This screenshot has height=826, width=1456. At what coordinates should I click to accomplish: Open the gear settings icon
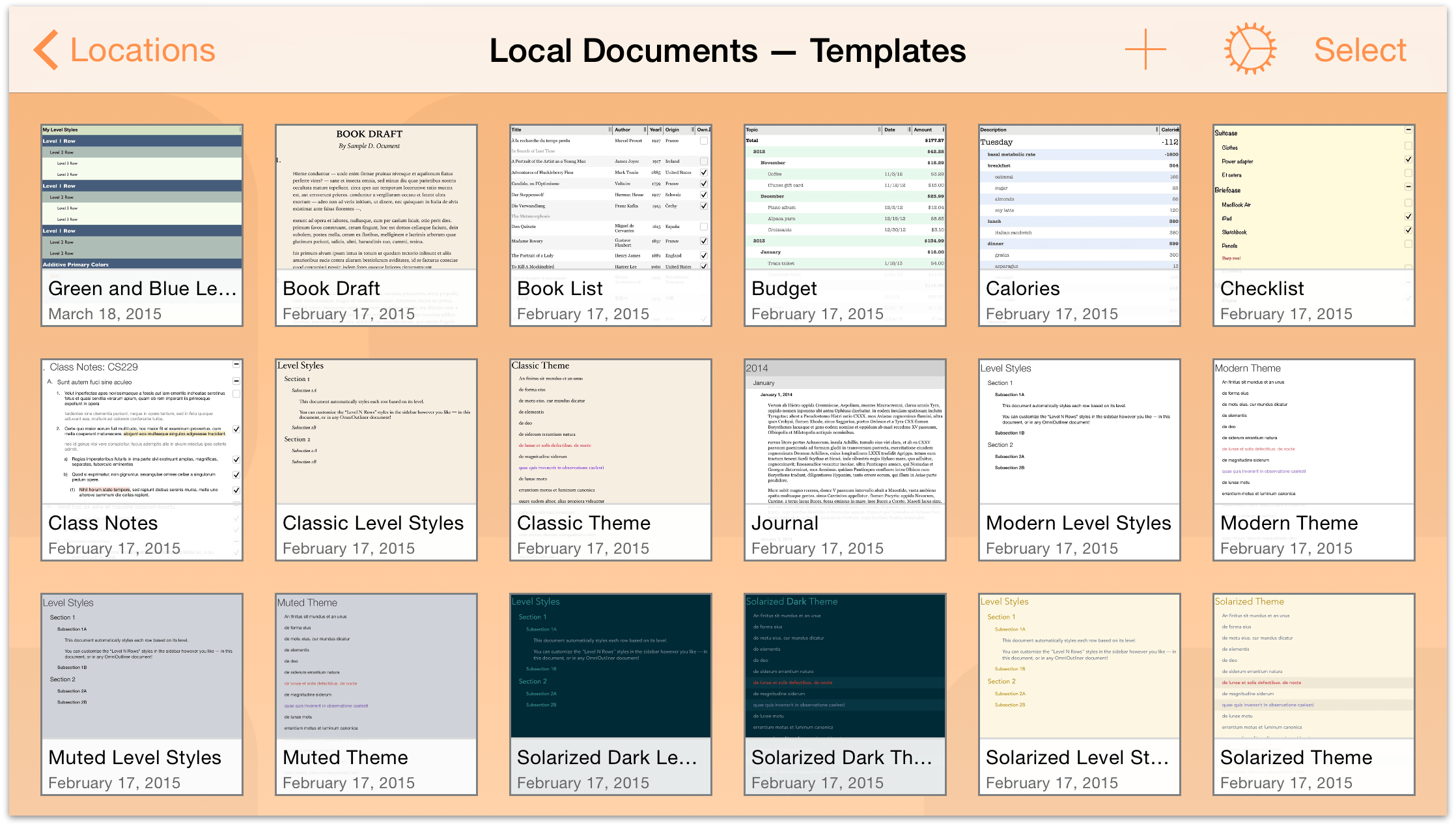pos(1250,50)
